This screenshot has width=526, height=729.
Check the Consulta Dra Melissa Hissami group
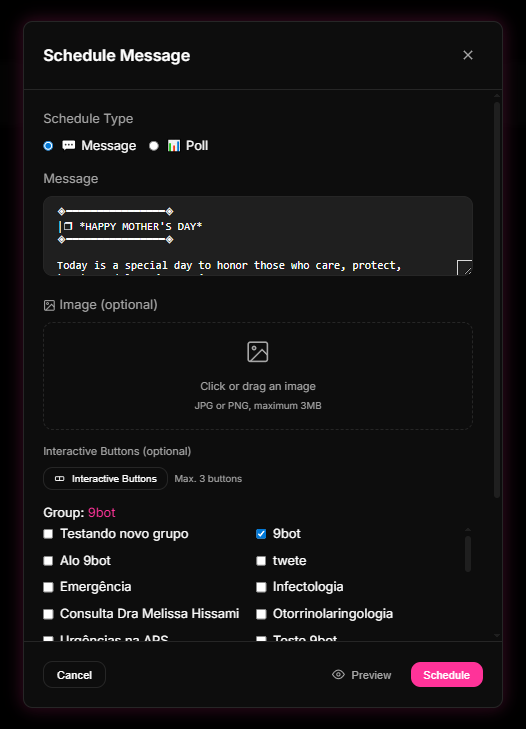click(48, 614)
